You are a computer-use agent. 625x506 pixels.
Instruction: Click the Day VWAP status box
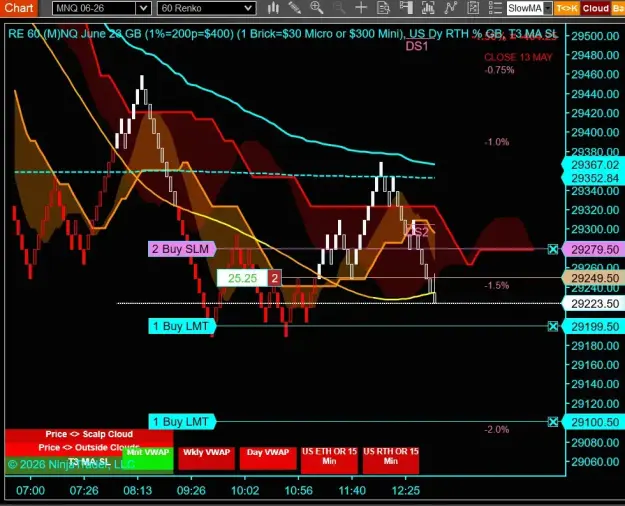tap(268, 459)
